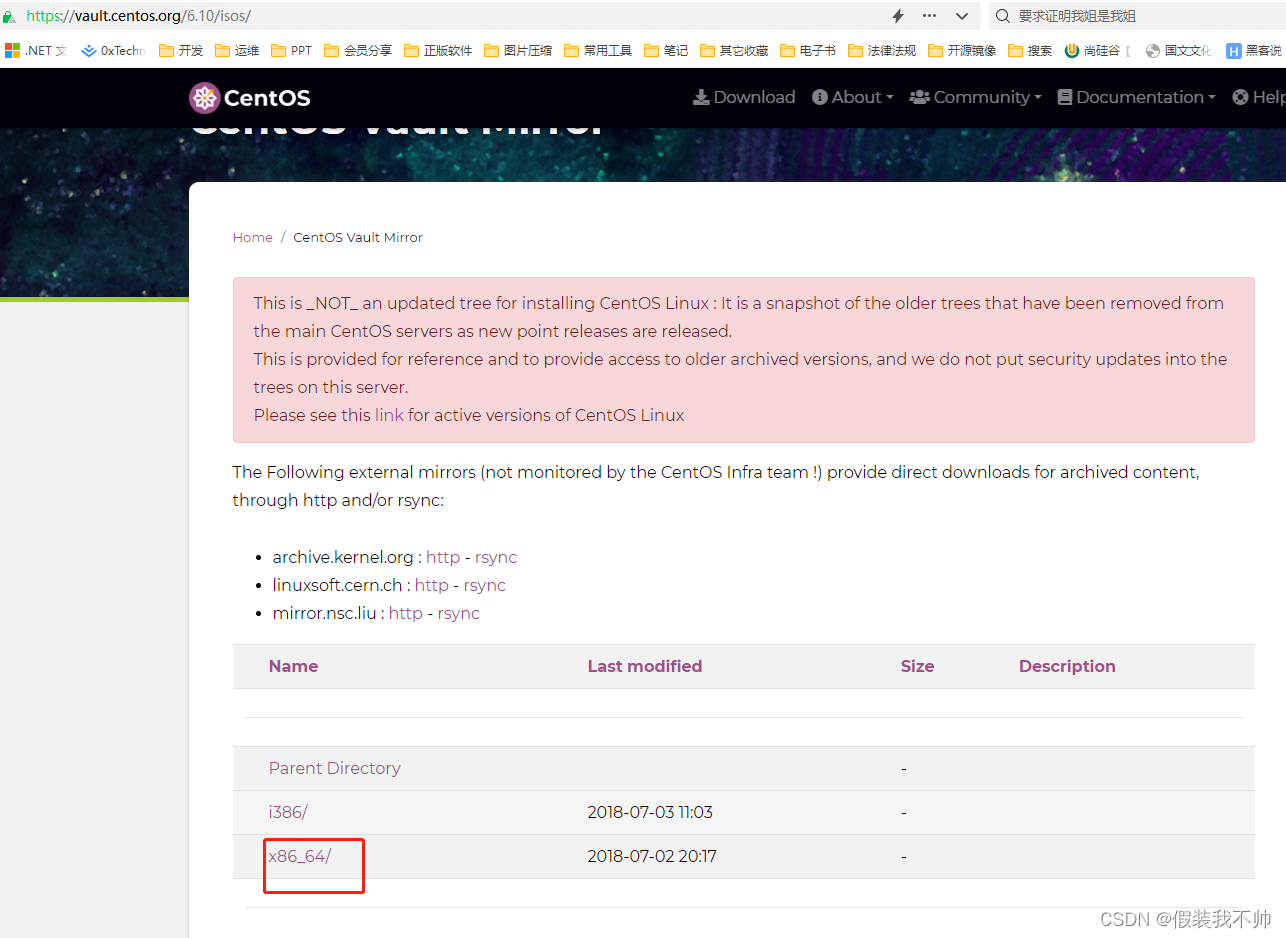The height and width of the screenshot is (938, 1286).
Task: Open the 常用工具 bookmark folder
Action: (598, 50)
